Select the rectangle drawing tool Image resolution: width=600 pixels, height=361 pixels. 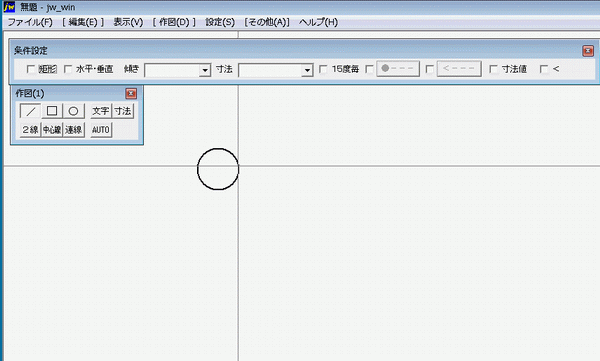coord(52,111)
